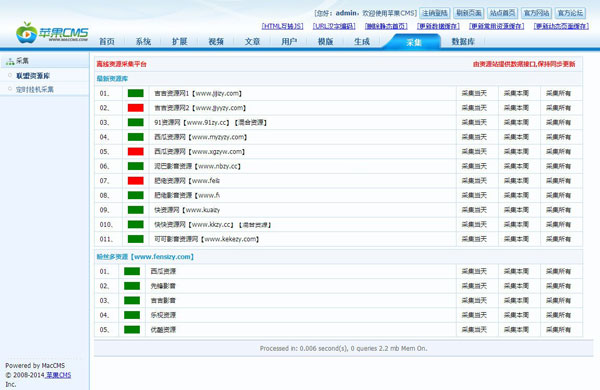Screen dimensions: 600x390
Task: Open the 苹果CMS footer link
Action: click(x=58, y=375)
